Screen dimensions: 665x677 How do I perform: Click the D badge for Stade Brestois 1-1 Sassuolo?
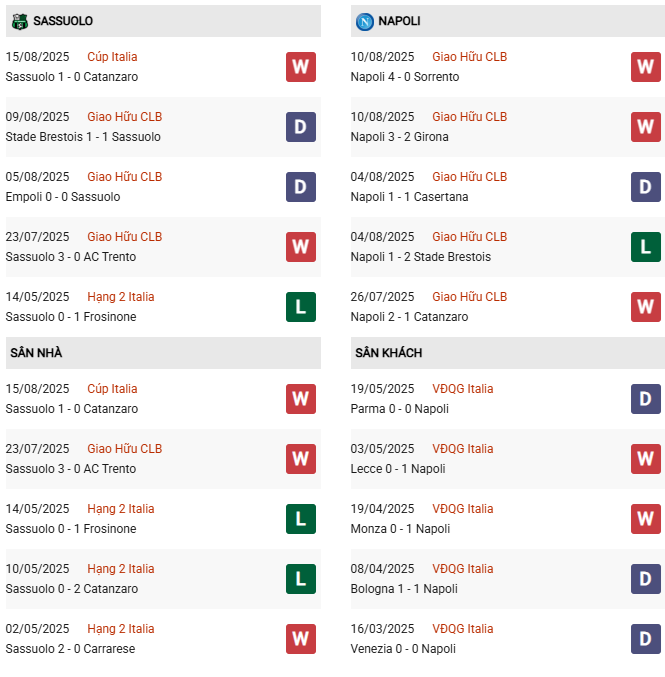click(x=300, y=127)
